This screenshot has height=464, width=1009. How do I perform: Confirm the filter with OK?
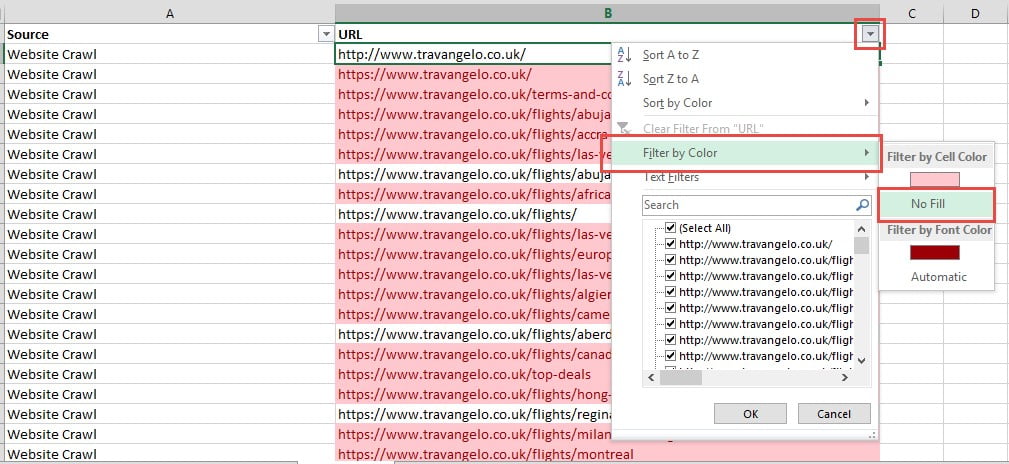[x=750, y=414]
